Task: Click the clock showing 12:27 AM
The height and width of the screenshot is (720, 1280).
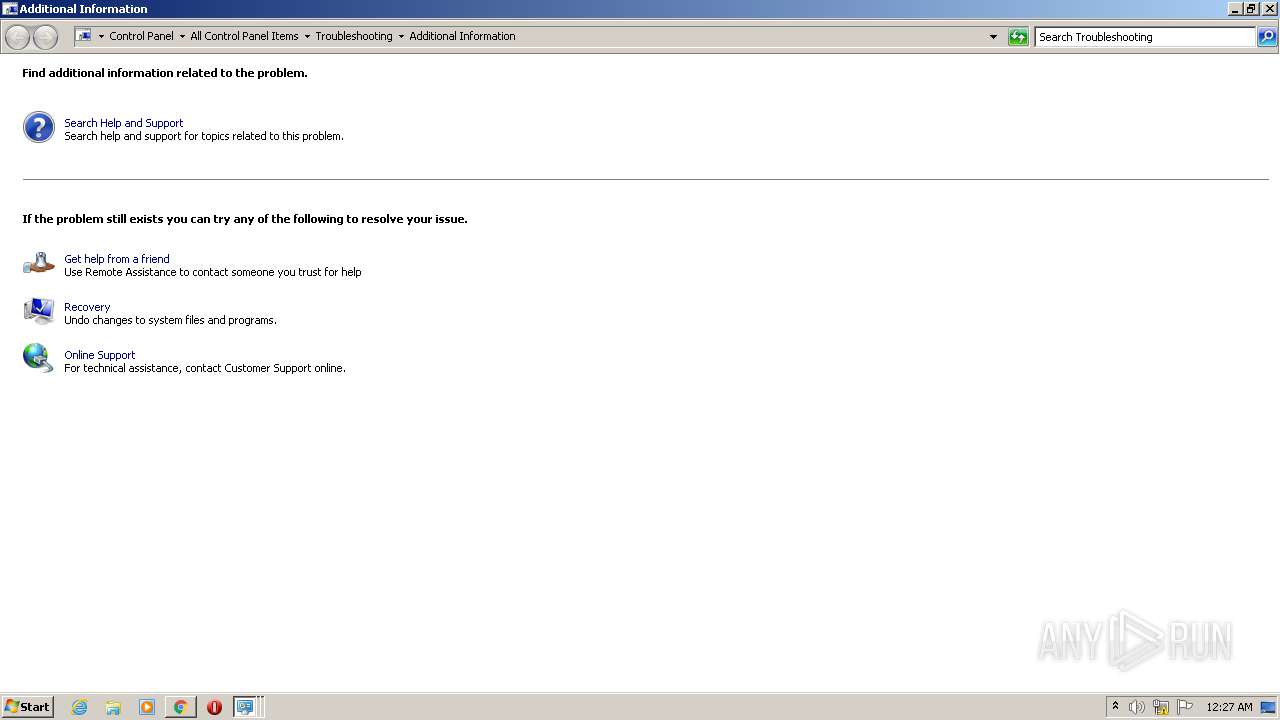Action: pos(1229,707)
